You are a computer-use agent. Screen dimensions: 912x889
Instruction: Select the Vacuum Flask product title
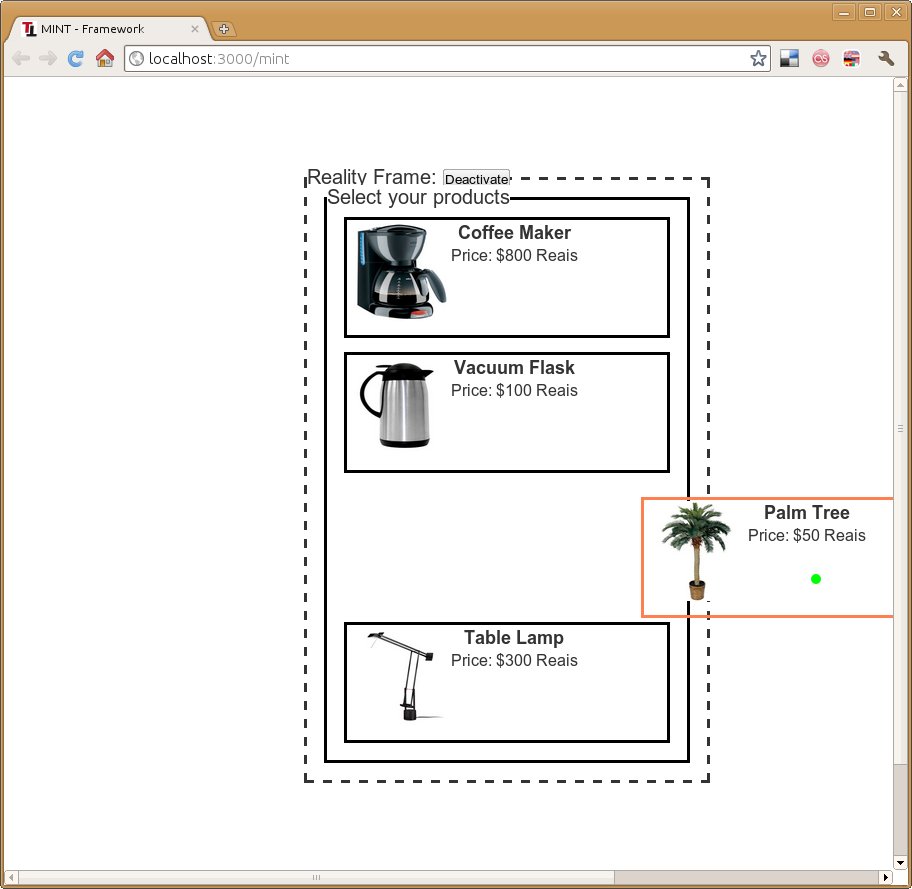[x=514, y=368]
